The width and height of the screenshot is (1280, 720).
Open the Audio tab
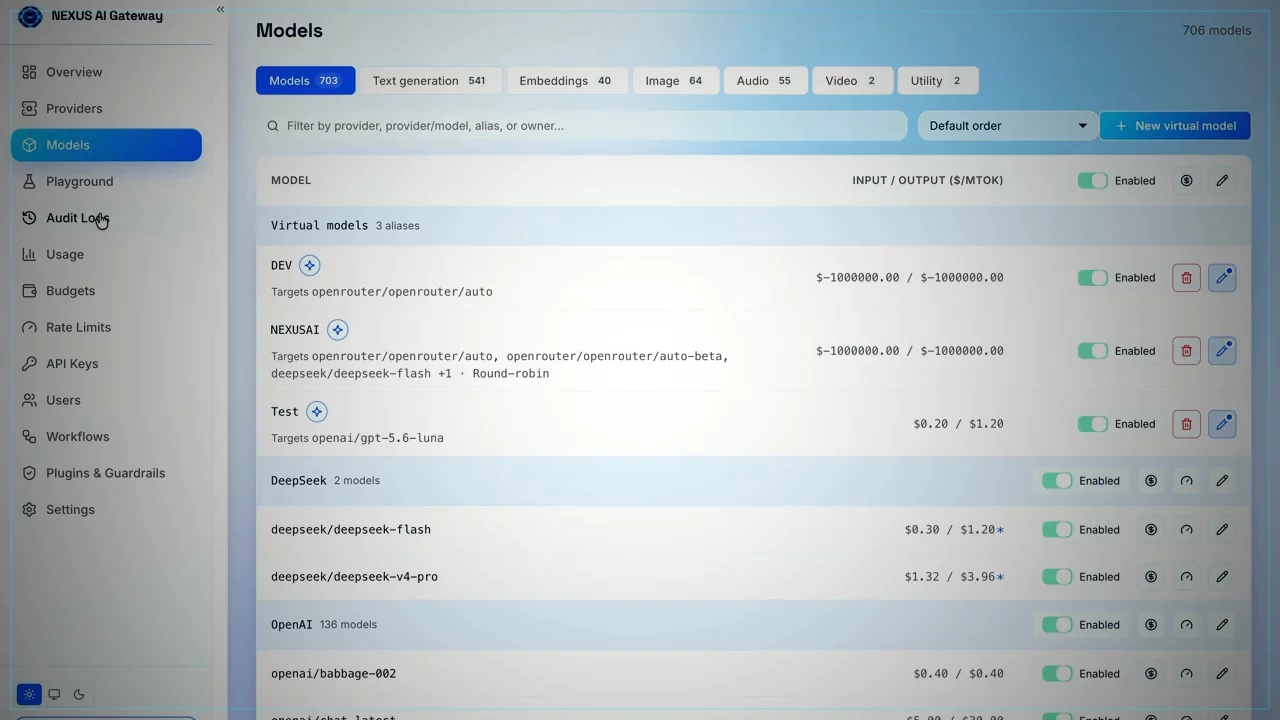(765, 81)
